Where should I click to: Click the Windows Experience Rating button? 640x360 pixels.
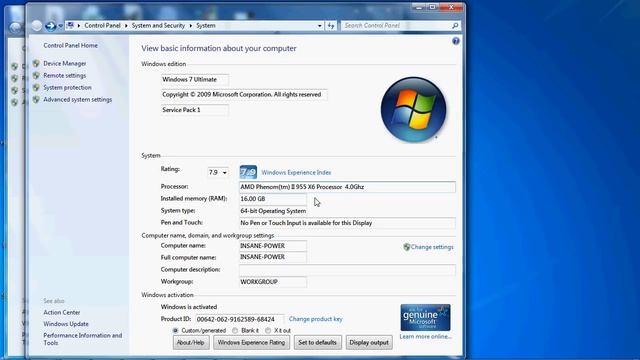pyautogui.click(x=251, y=342)
